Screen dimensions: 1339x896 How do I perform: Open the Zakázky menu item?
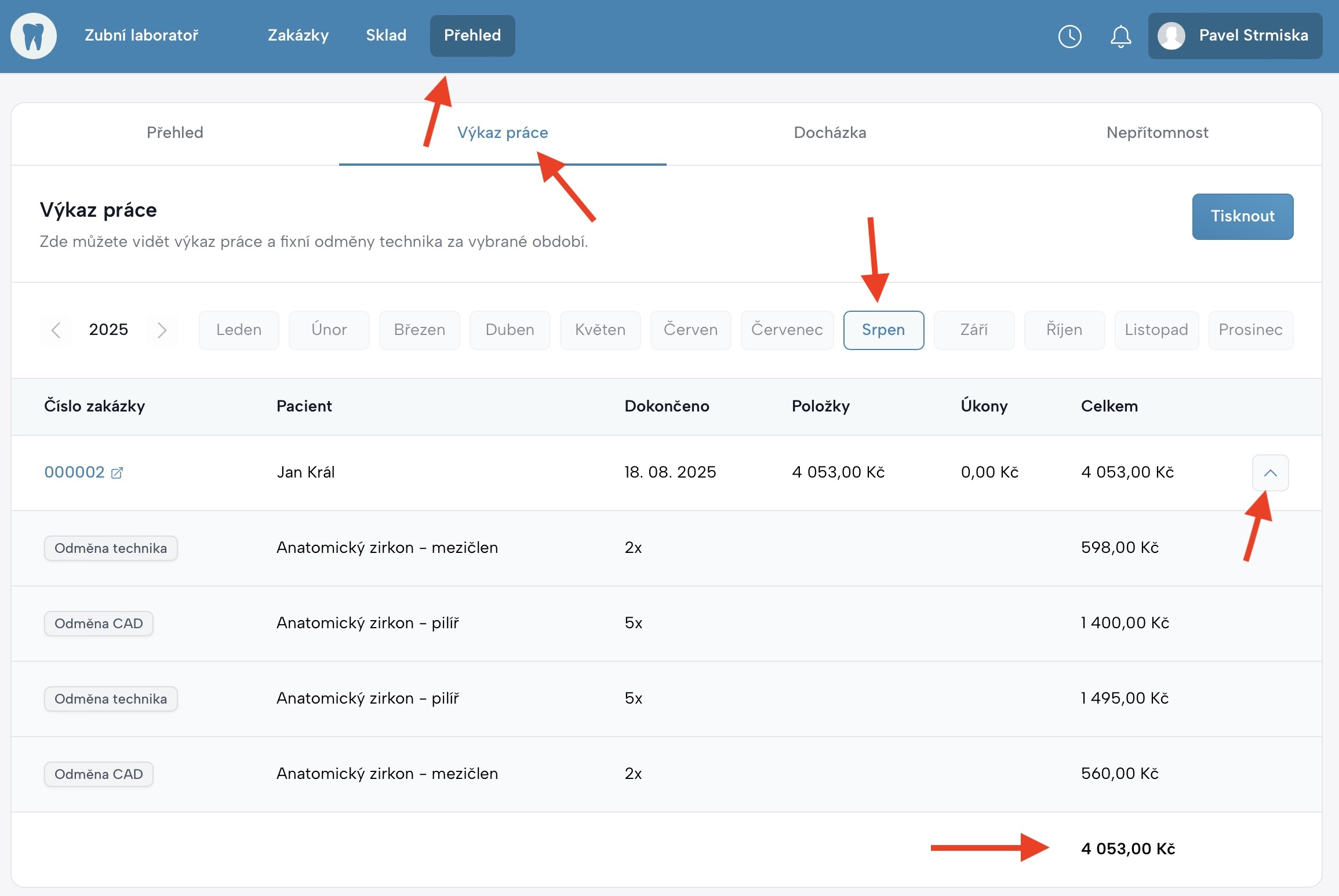tap(298, 35)
